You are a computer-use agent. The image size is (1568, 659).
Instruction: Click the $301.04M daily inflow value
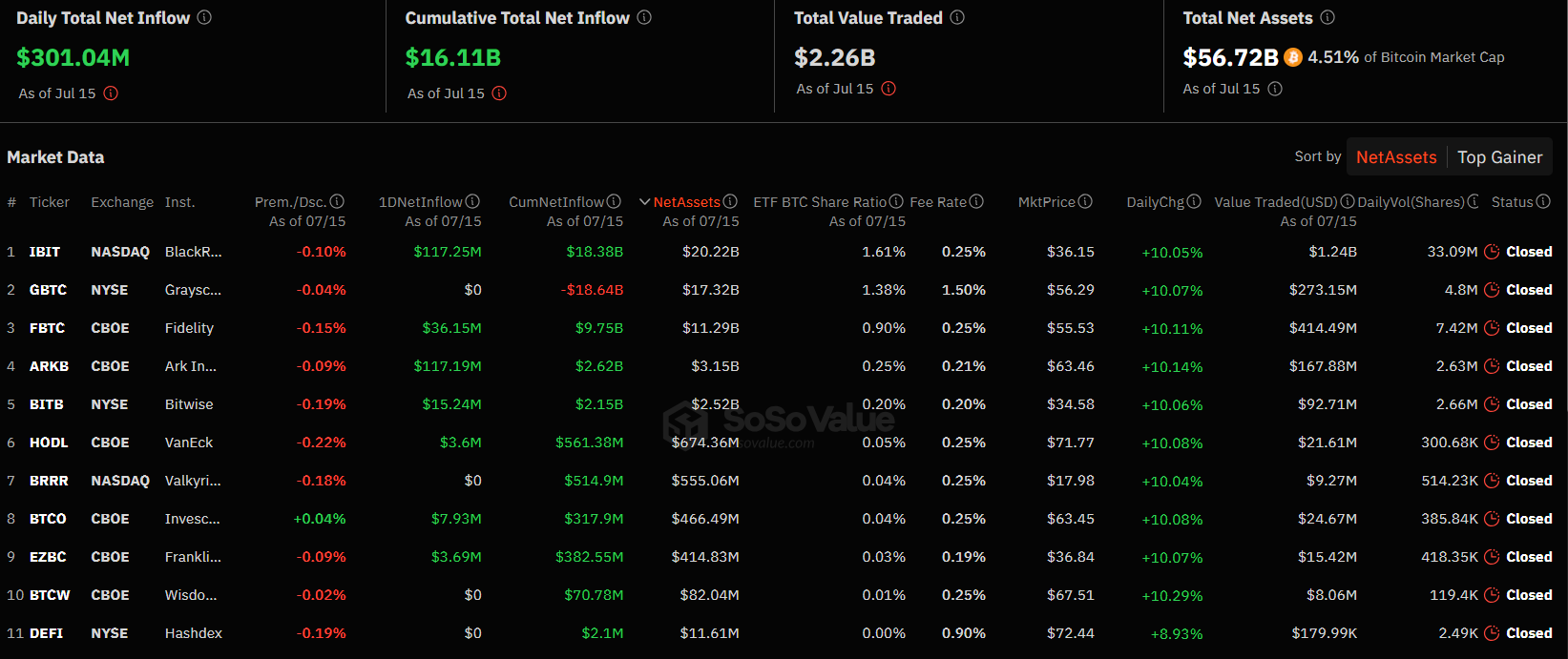pyautogui.click(x=73, y=58)
